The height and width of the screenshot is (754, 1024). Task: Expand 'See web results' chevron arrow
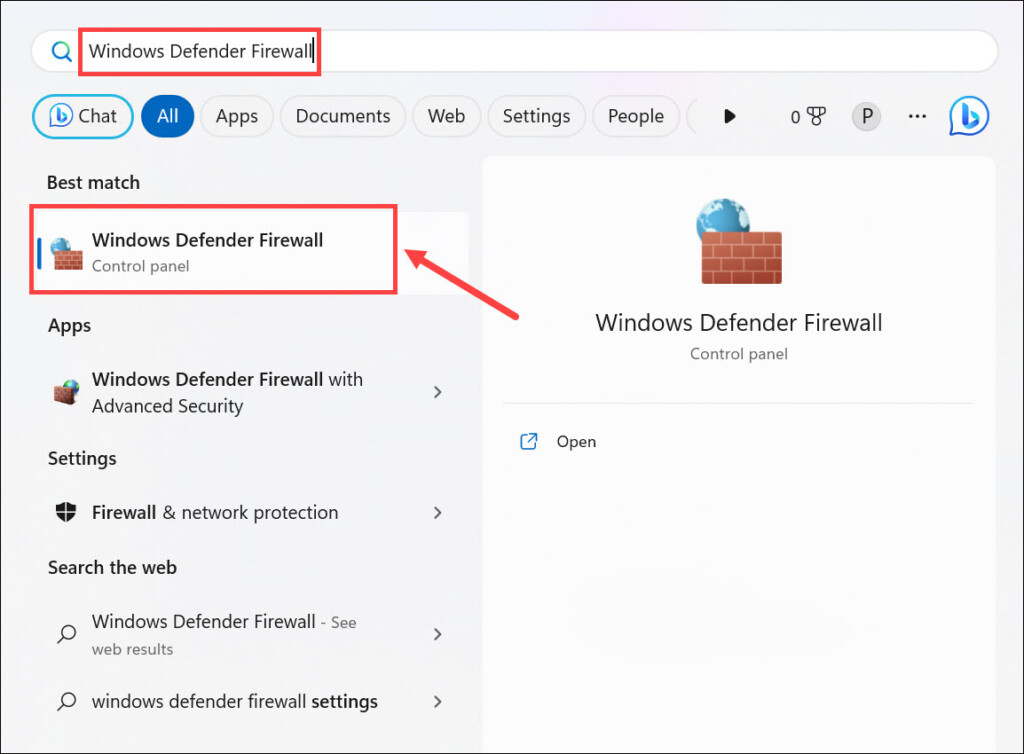coord(437,634)
